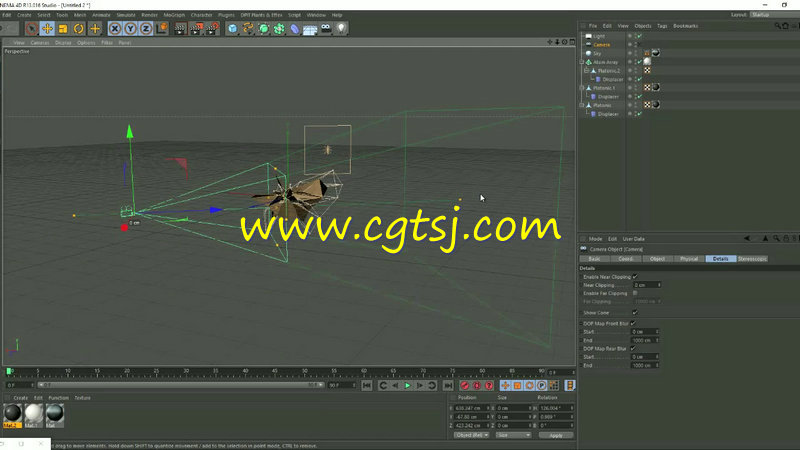Click the timeline range slider bar

[181, 385]
